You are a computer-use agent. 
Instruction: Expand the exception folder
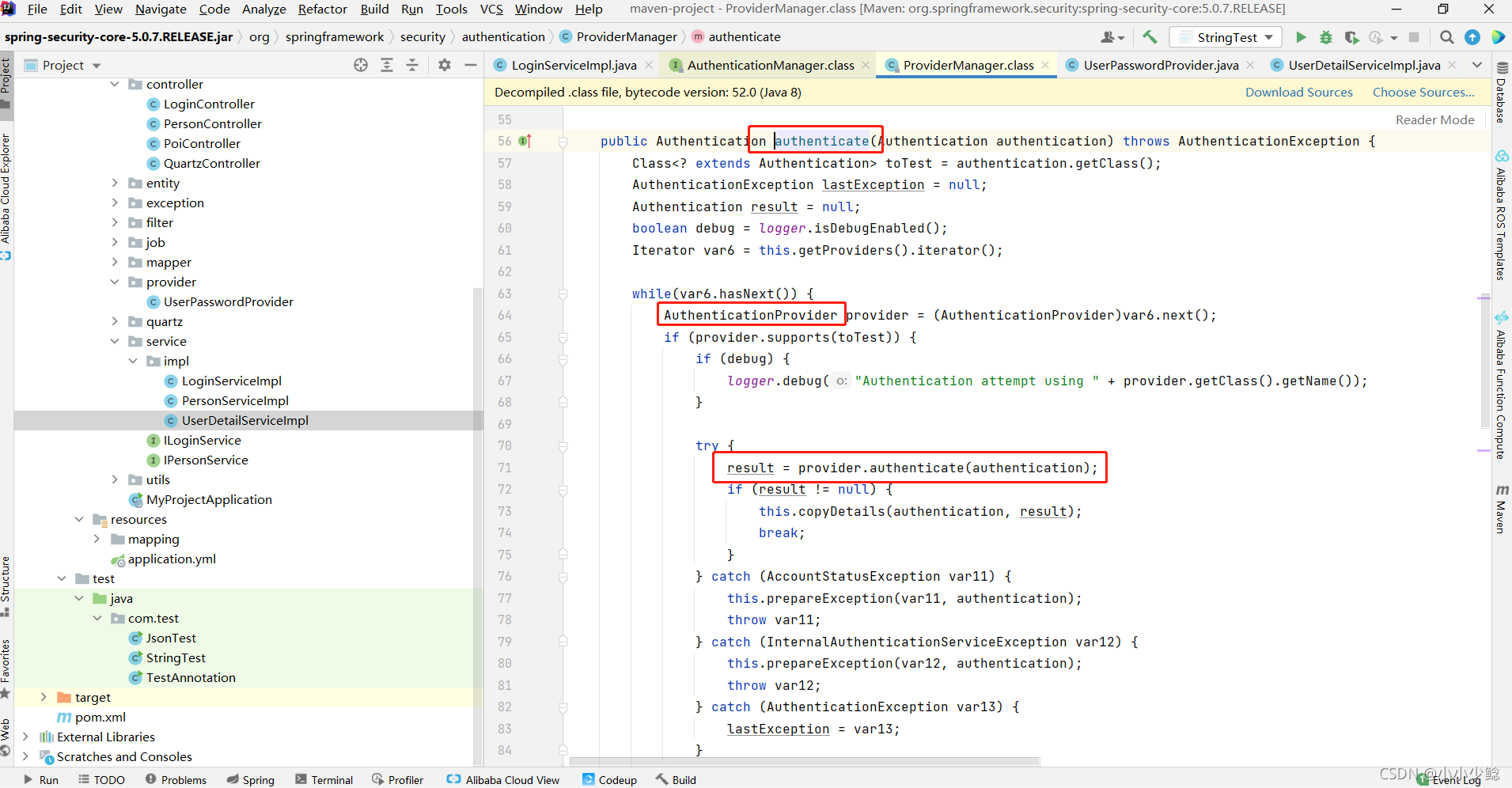pos(115,203)
